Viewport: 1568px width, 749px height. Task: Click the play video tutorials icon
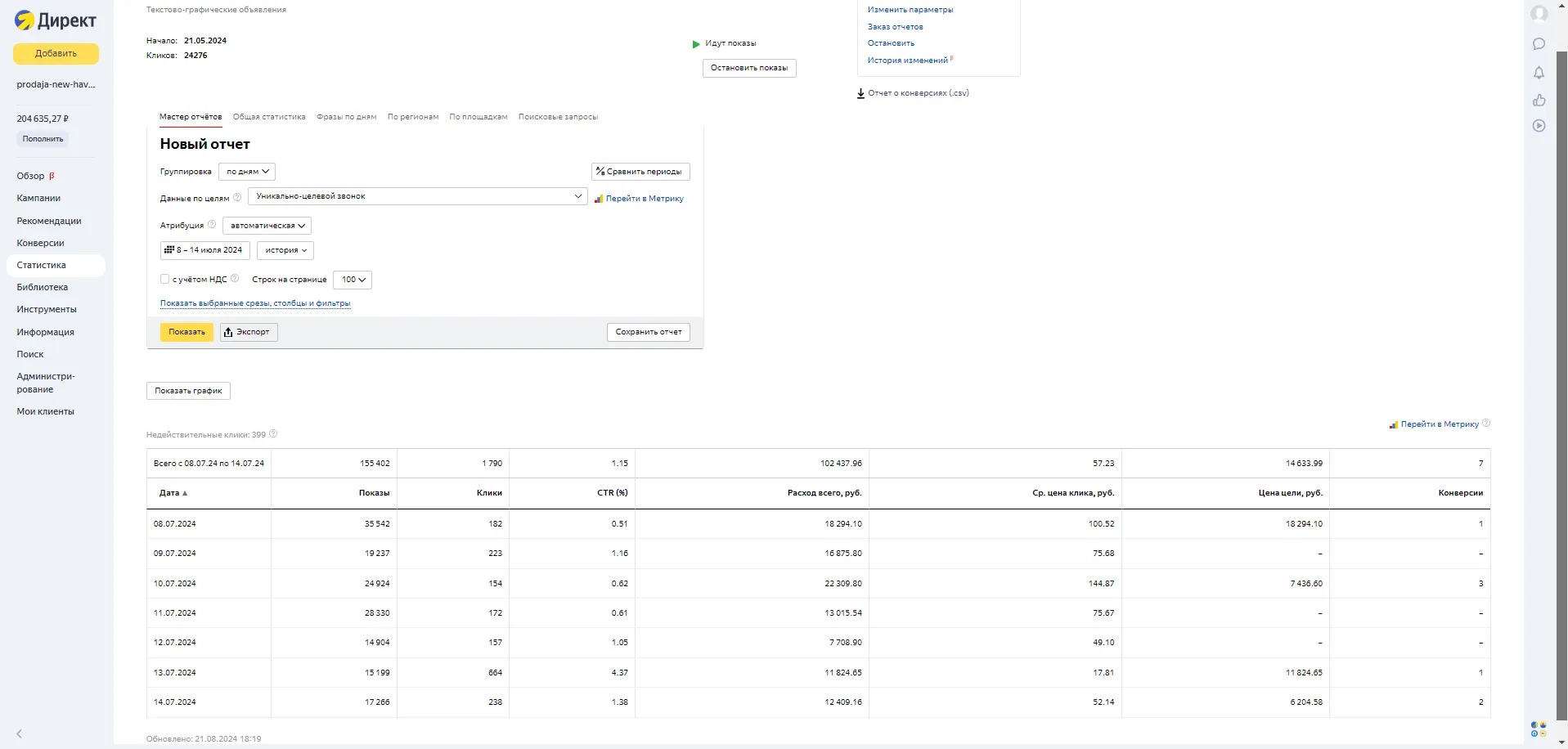pos(1539,126)
